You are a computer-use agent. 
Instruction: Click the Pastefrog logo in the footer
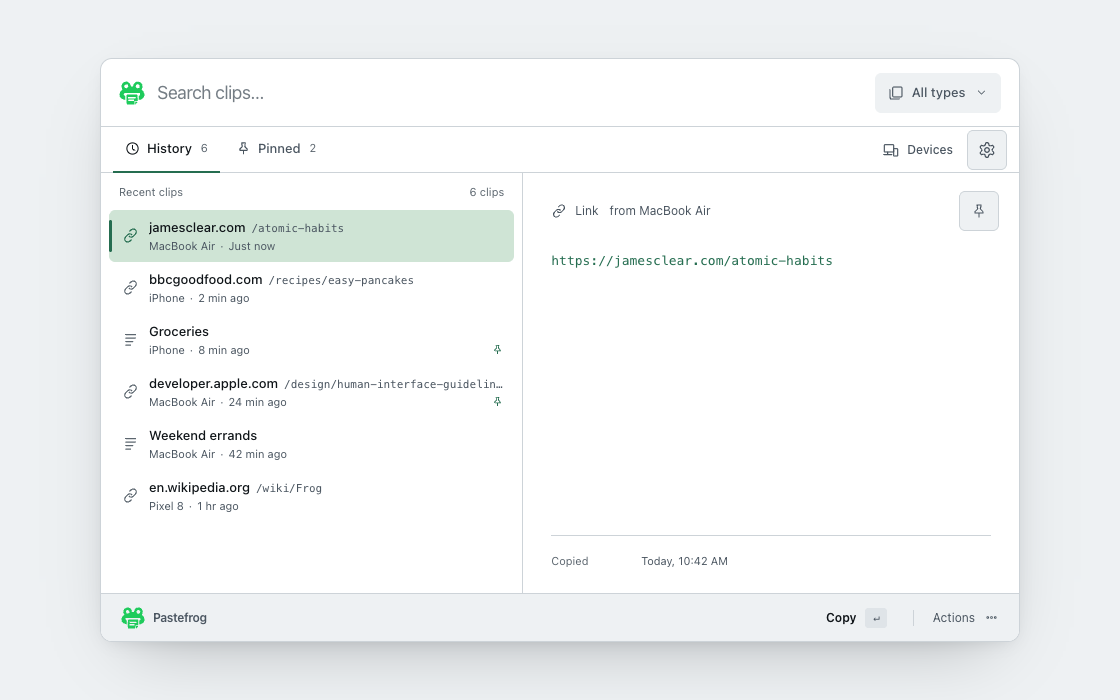tap(133, 618)
